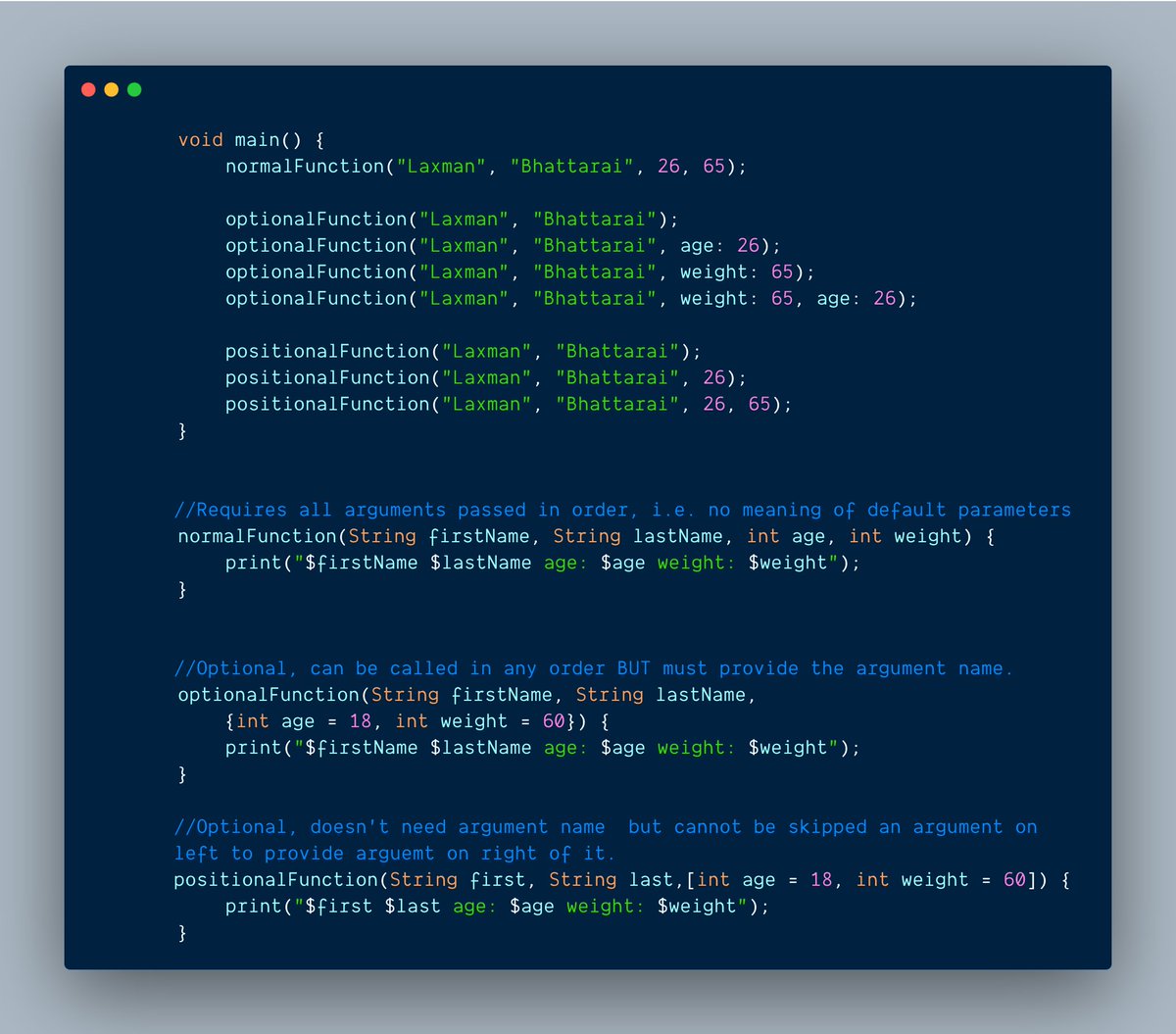Screen dimensions: 1176x1034
Task: Select the void keyword in main declaration
Action: coord(199,139)
